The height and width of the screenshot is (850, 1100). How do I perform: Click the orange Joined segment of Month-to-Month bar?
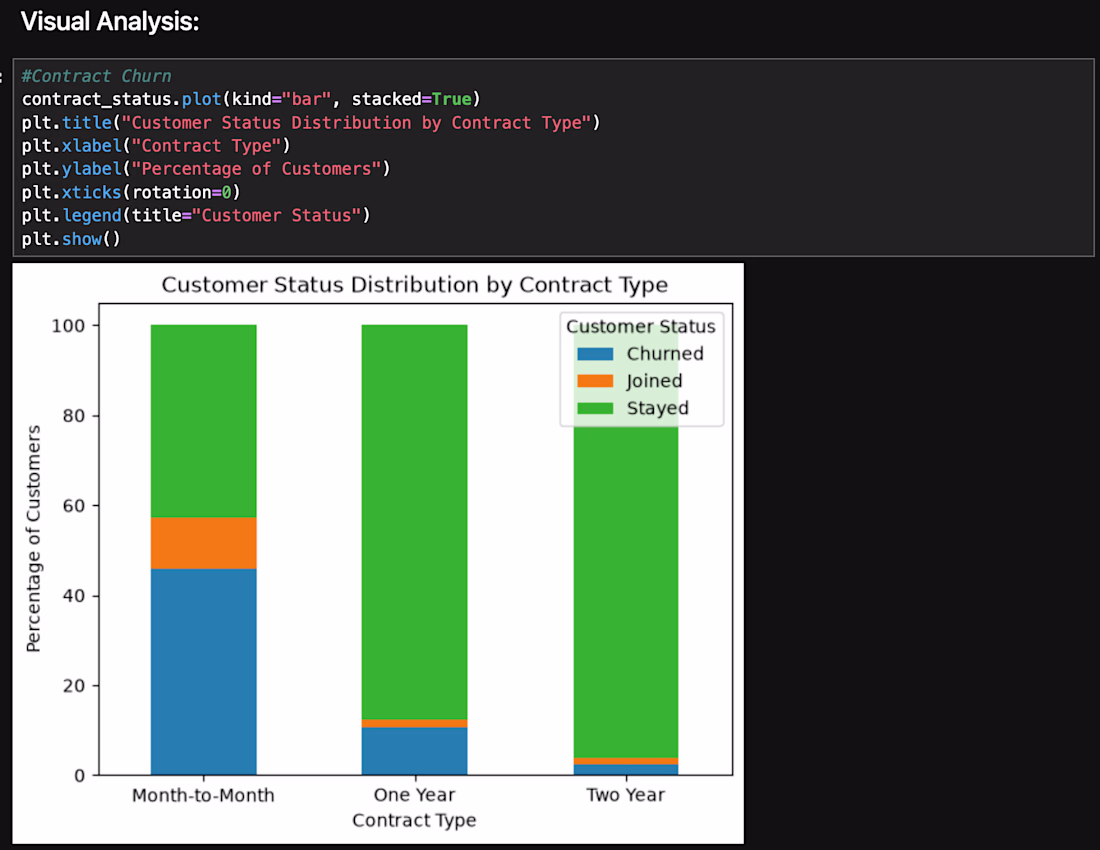coord(203,543)
